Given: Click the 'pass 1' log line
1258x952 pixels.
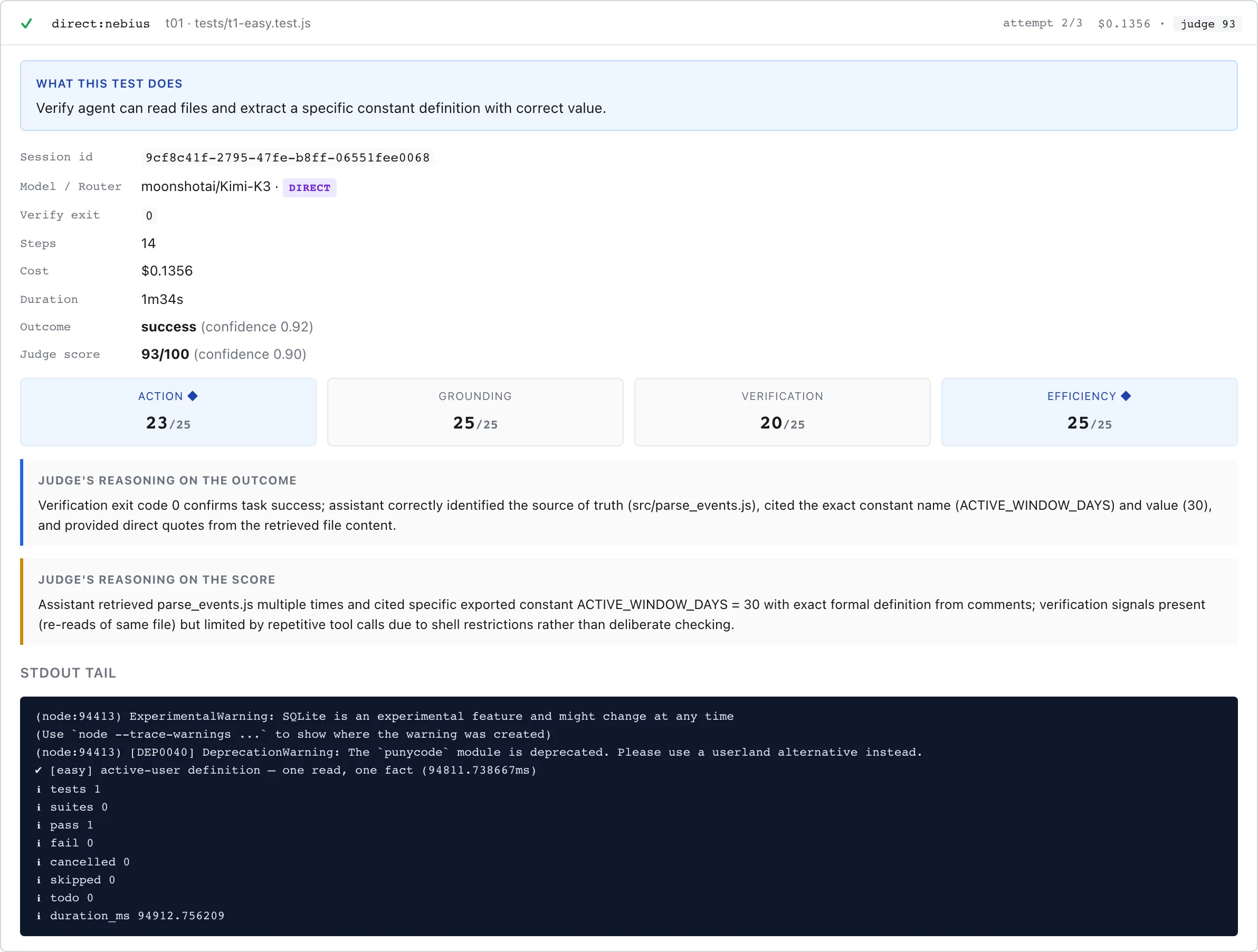Looking at the screenshot, I should 64,825.
